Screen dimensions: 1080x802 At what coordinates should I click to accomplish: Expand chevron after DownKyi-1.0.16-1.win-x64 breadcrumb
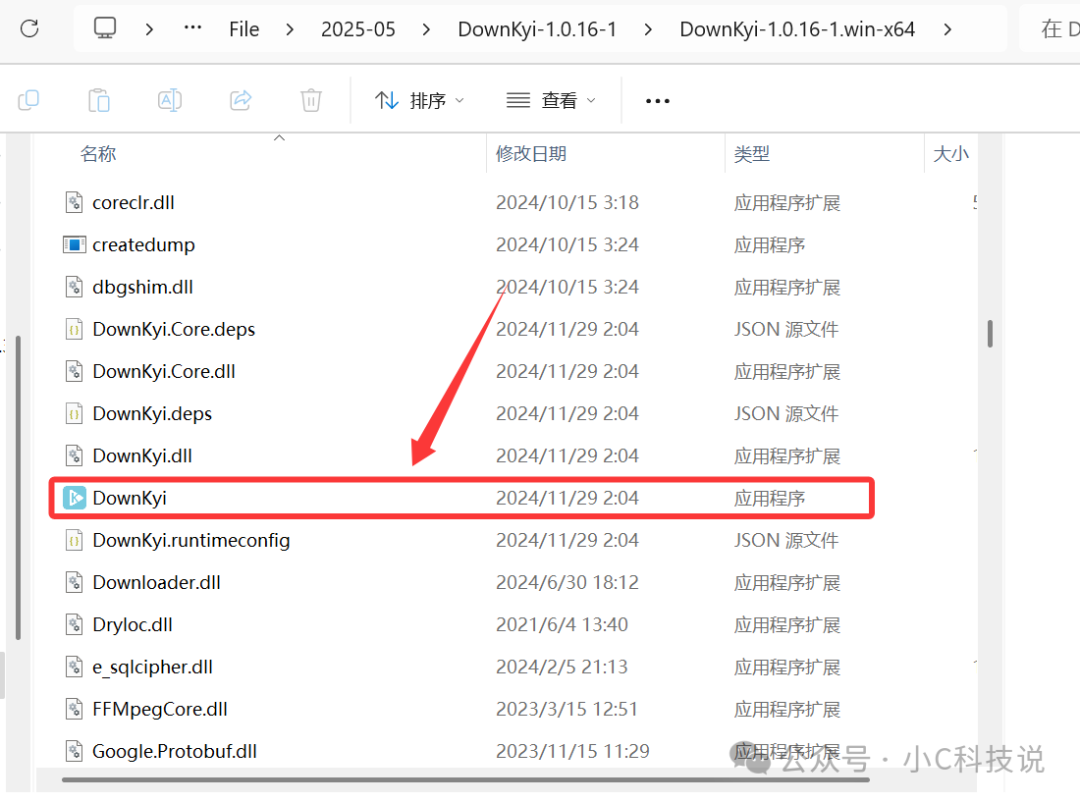pyautogui.click(x=948, y=29)
